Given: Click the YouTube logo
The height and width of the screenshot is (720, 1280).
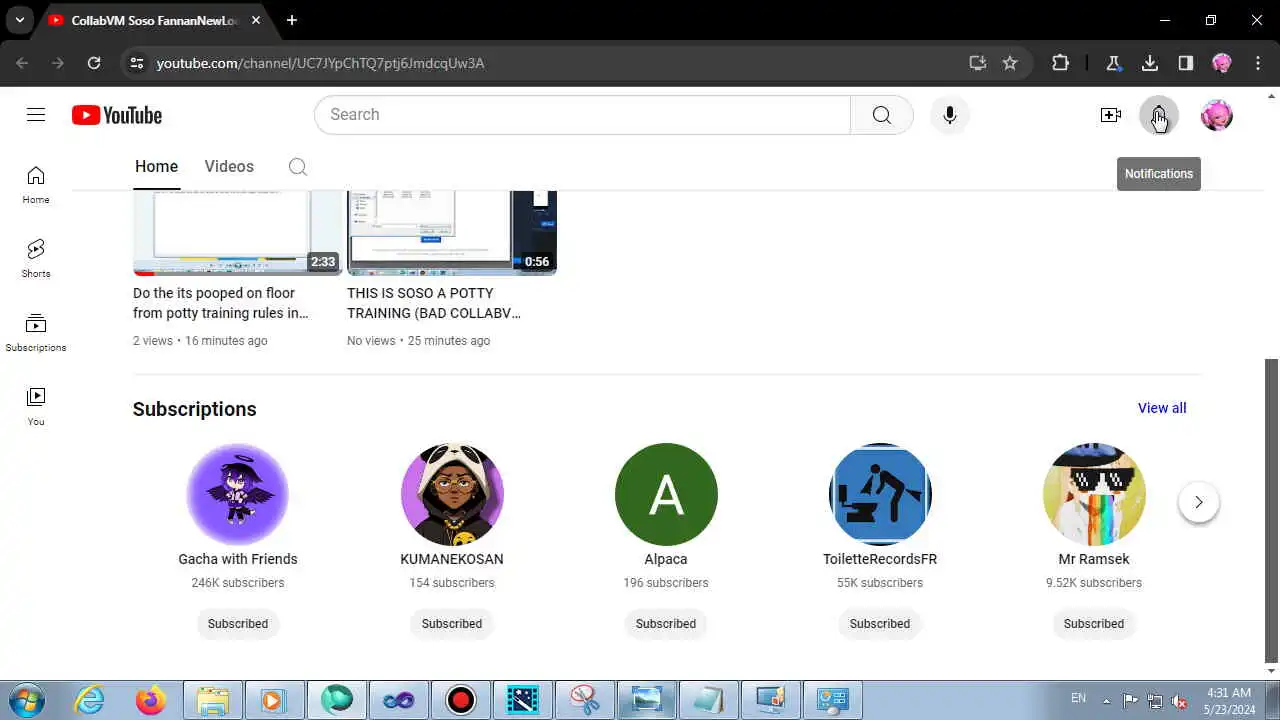Looking at the screenshot, I should [117, 115].
